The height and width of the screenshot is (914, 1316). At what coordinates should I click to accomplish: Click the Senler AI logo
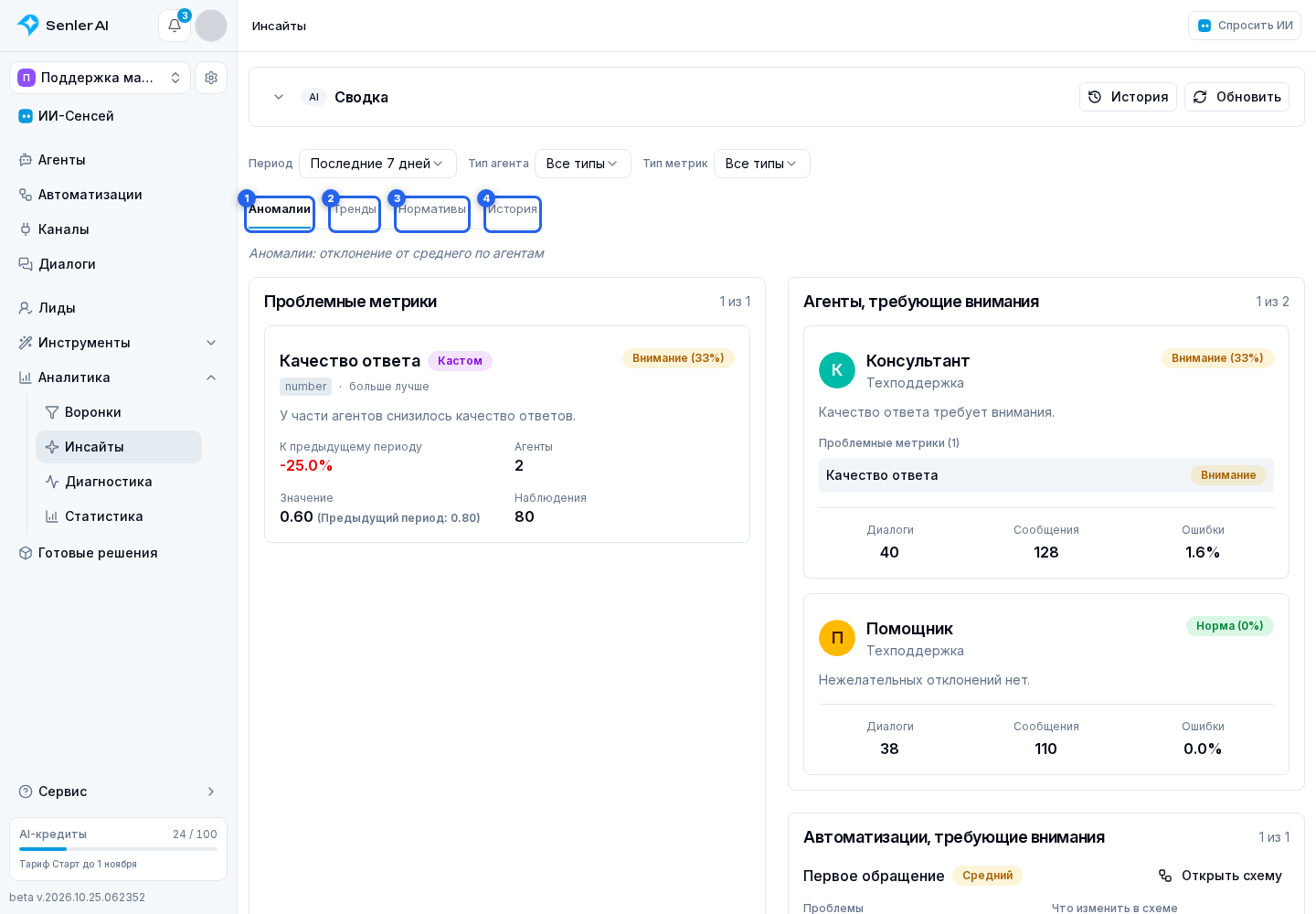(62, 26)
